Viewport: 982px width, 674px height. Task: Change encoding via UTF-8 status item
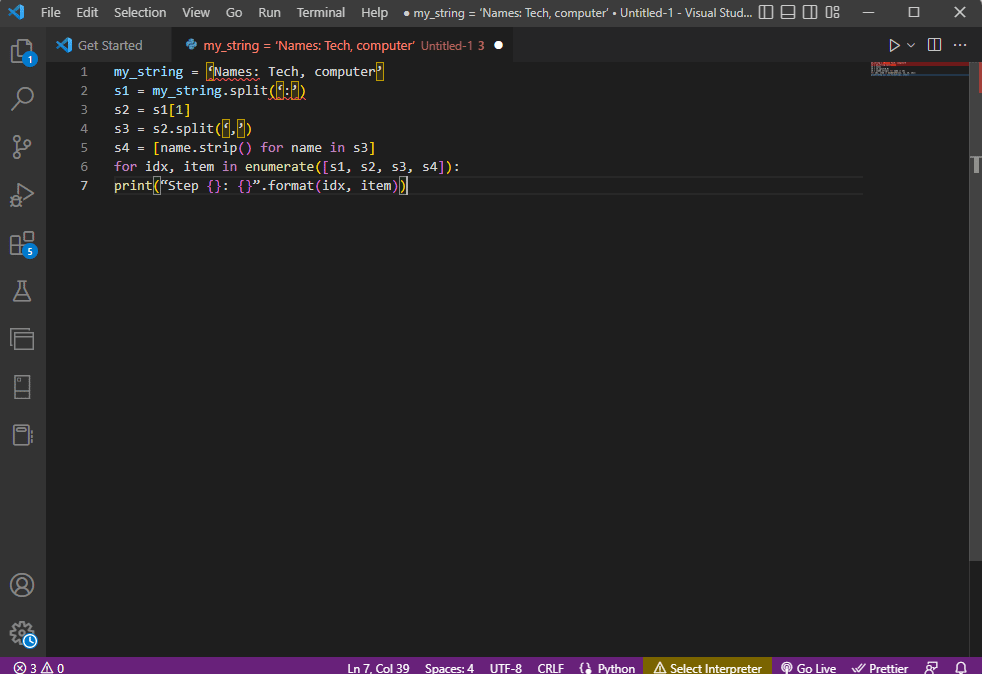point(505,668)
